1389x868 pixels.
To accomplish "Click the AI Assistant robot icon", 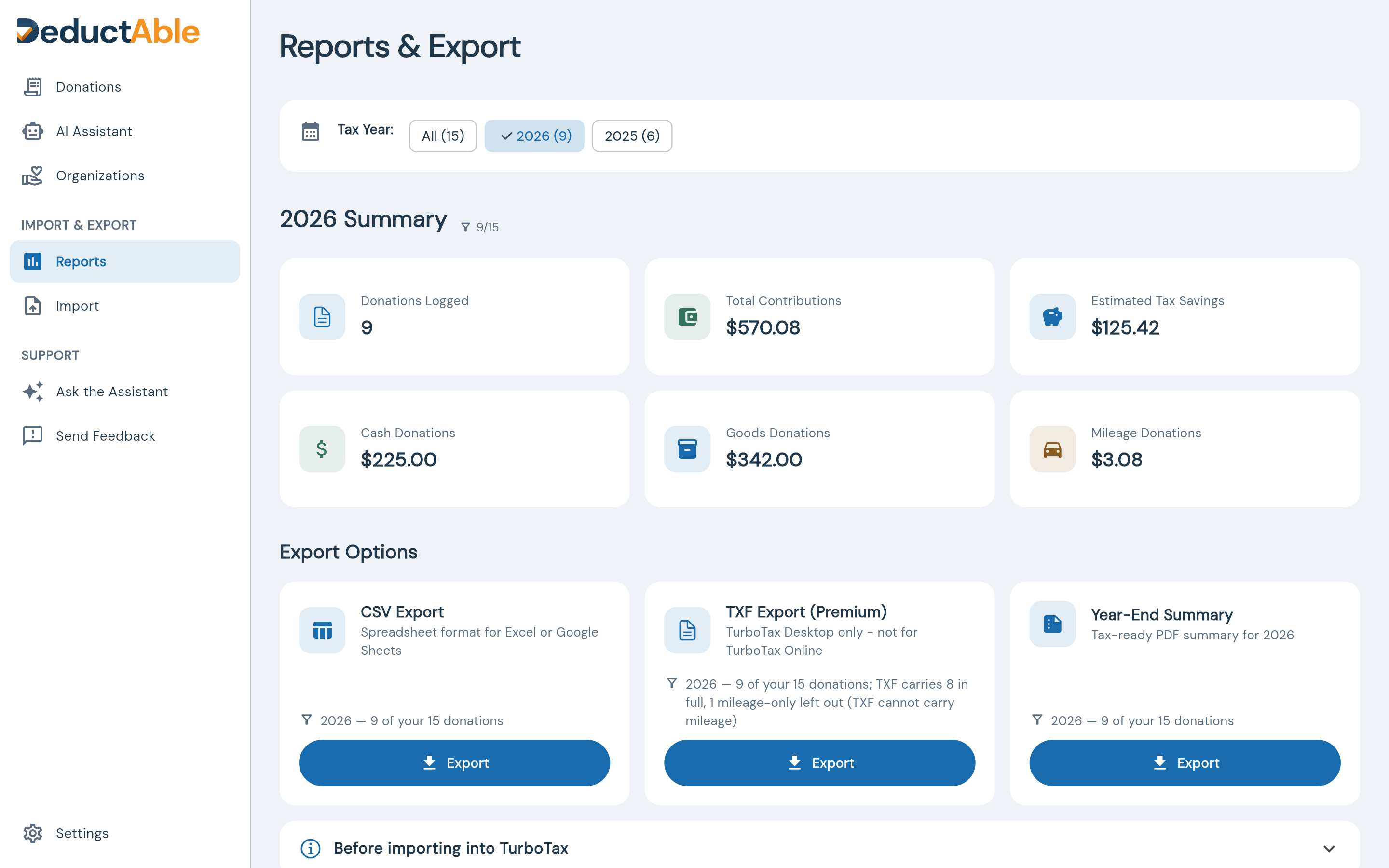I will pyautogui.click(x=33, y=132).
